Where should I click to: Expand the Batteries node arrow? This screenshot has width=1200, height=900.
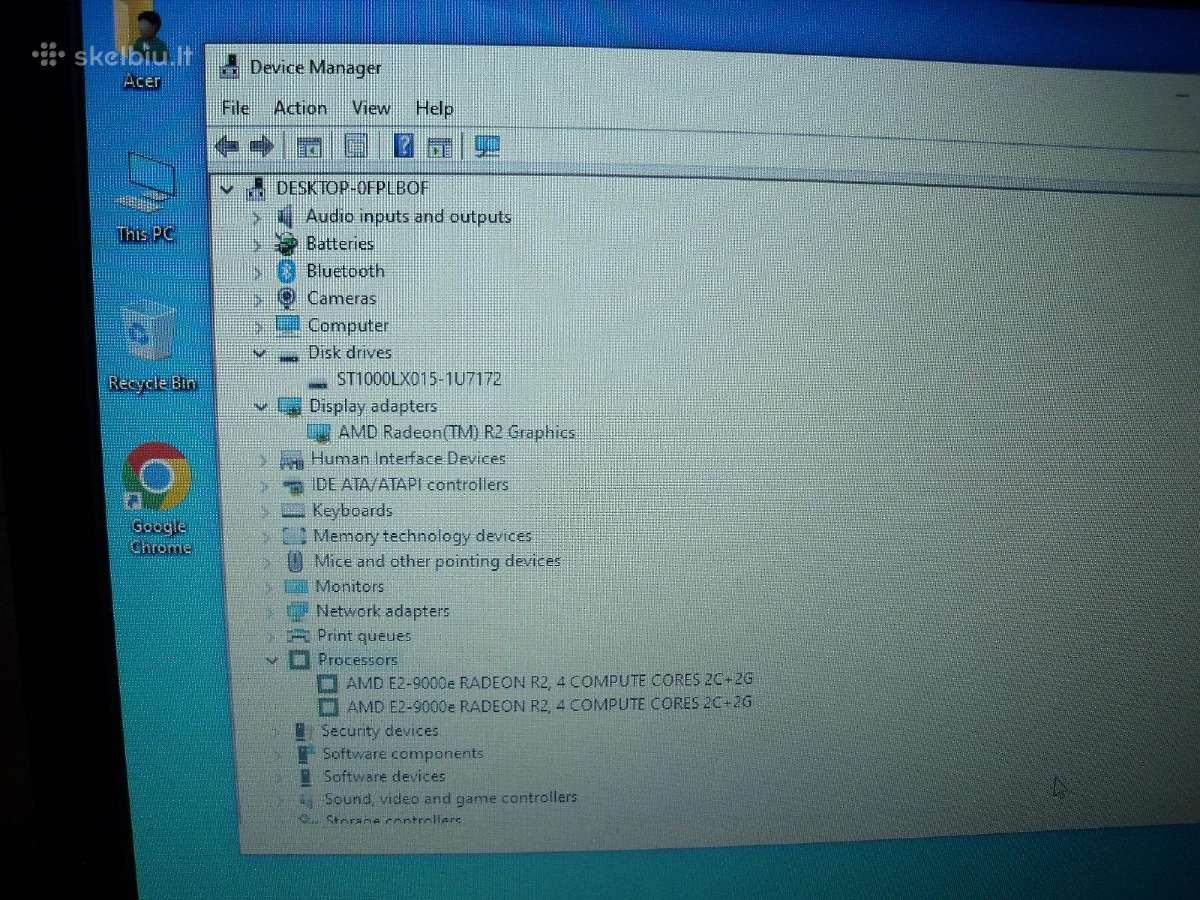pyautogui.click(x=258, y=244)
